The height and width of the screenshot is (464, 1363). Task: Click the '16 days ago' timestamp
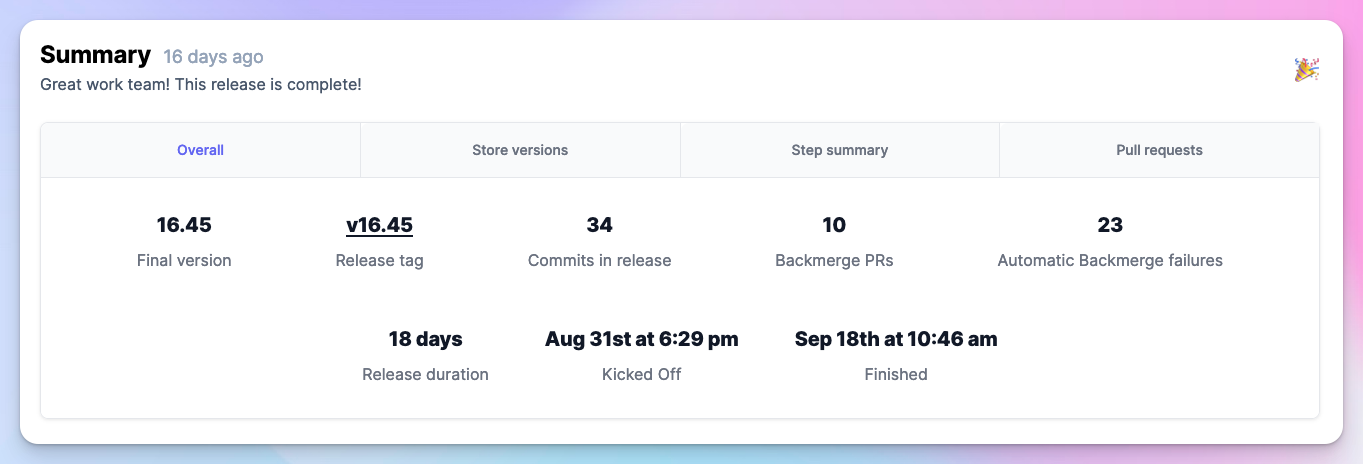click(x=214, y=57)
